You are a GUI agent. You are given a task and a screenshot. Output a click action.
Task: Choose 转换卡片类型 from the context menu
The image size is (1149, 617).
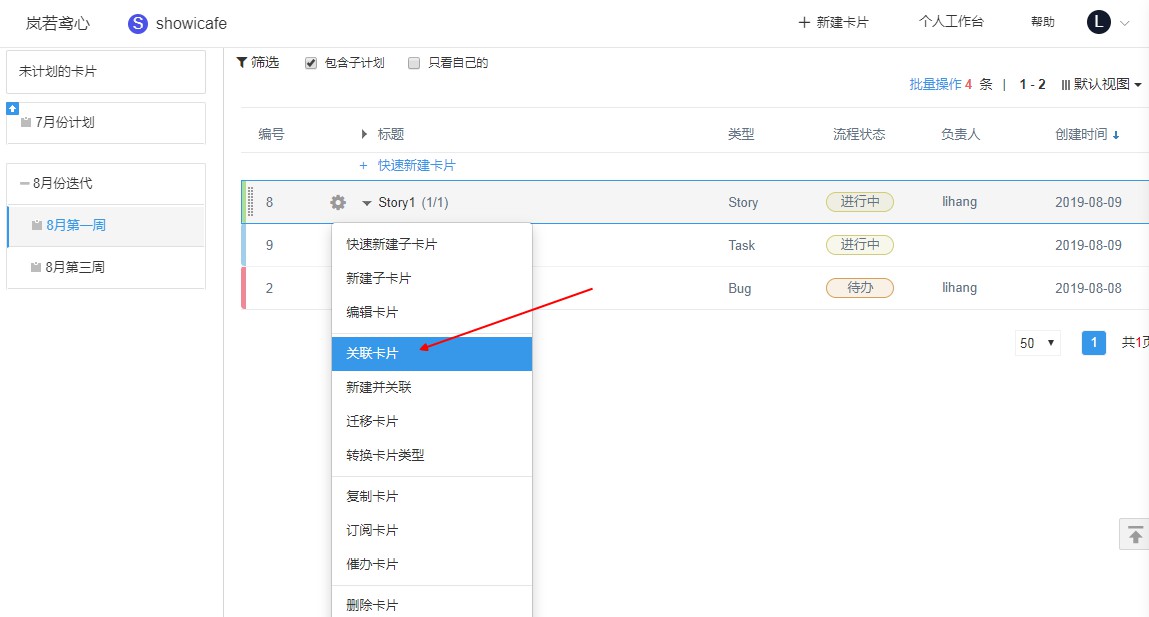[385, 455]
